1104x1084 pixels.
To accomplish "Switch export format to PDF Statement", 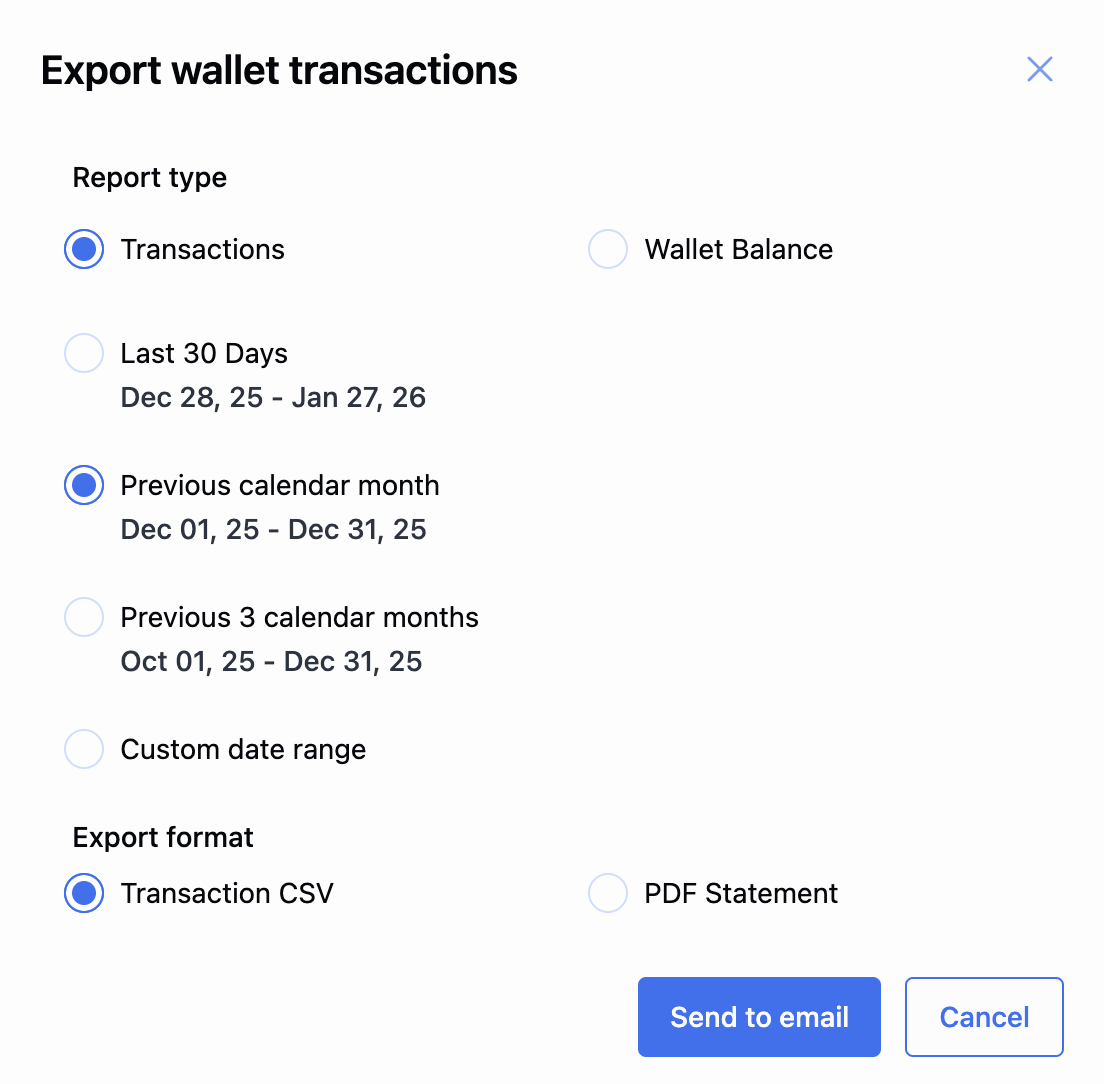I will 608,893.
